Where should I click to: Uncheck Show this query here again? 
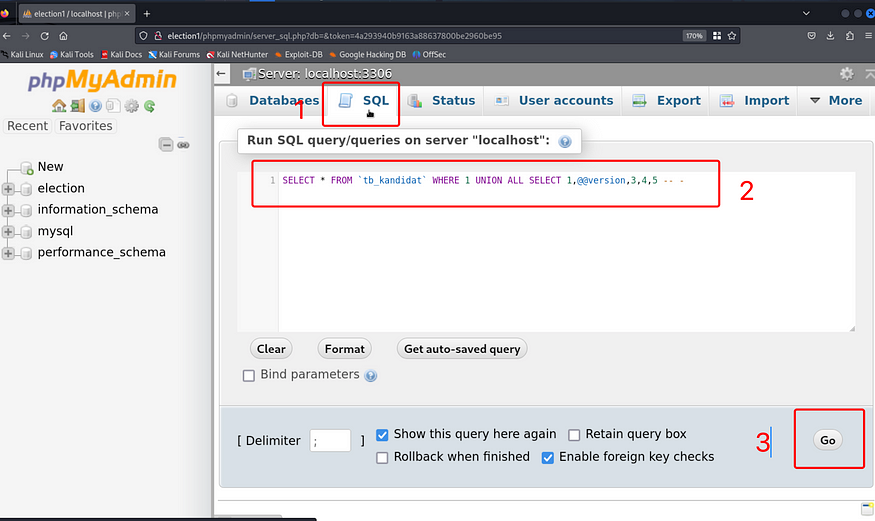(382, 435)
